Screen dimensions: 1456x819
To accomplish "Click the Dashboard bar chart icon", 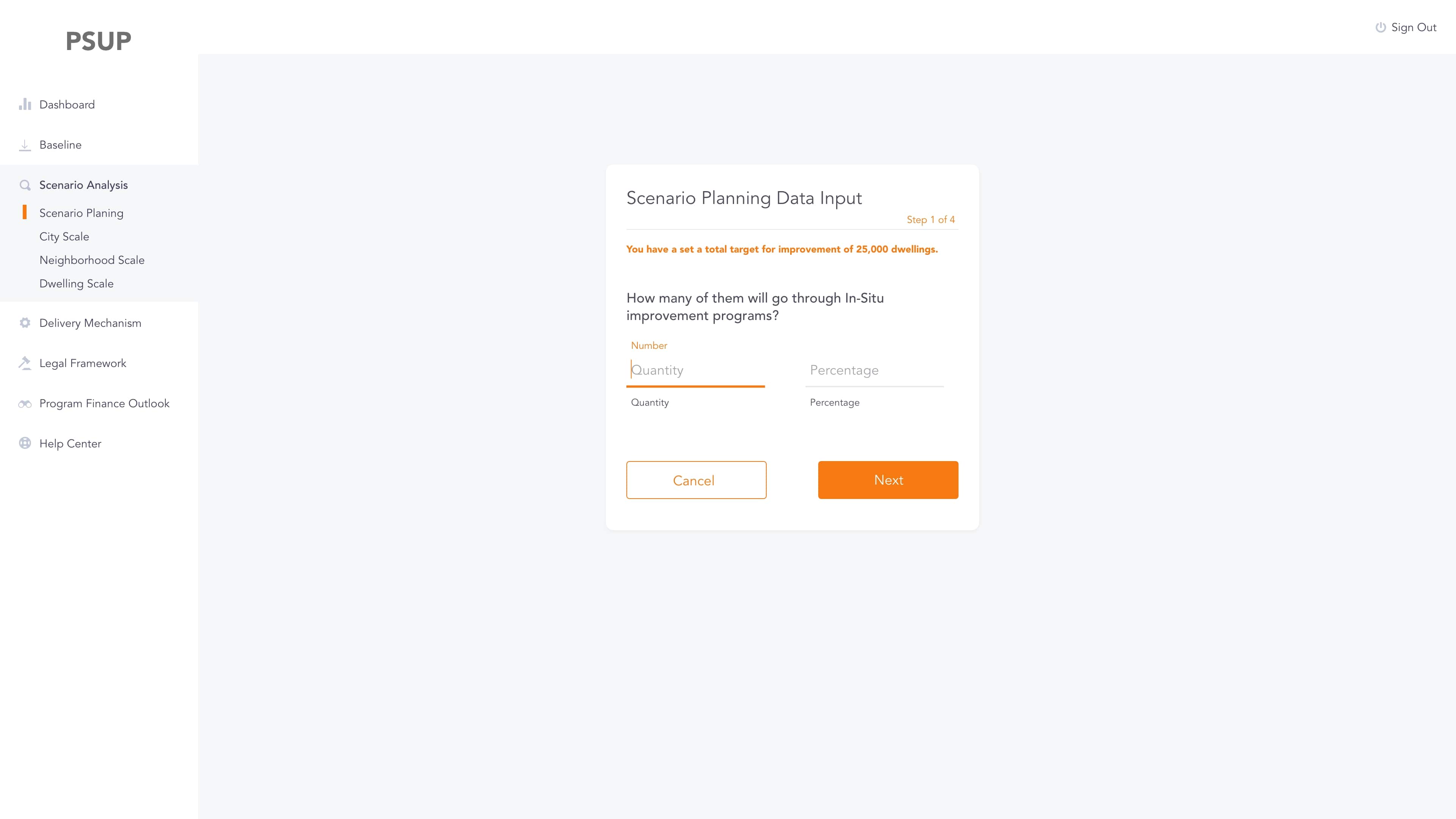I will (x=25, y=105).
